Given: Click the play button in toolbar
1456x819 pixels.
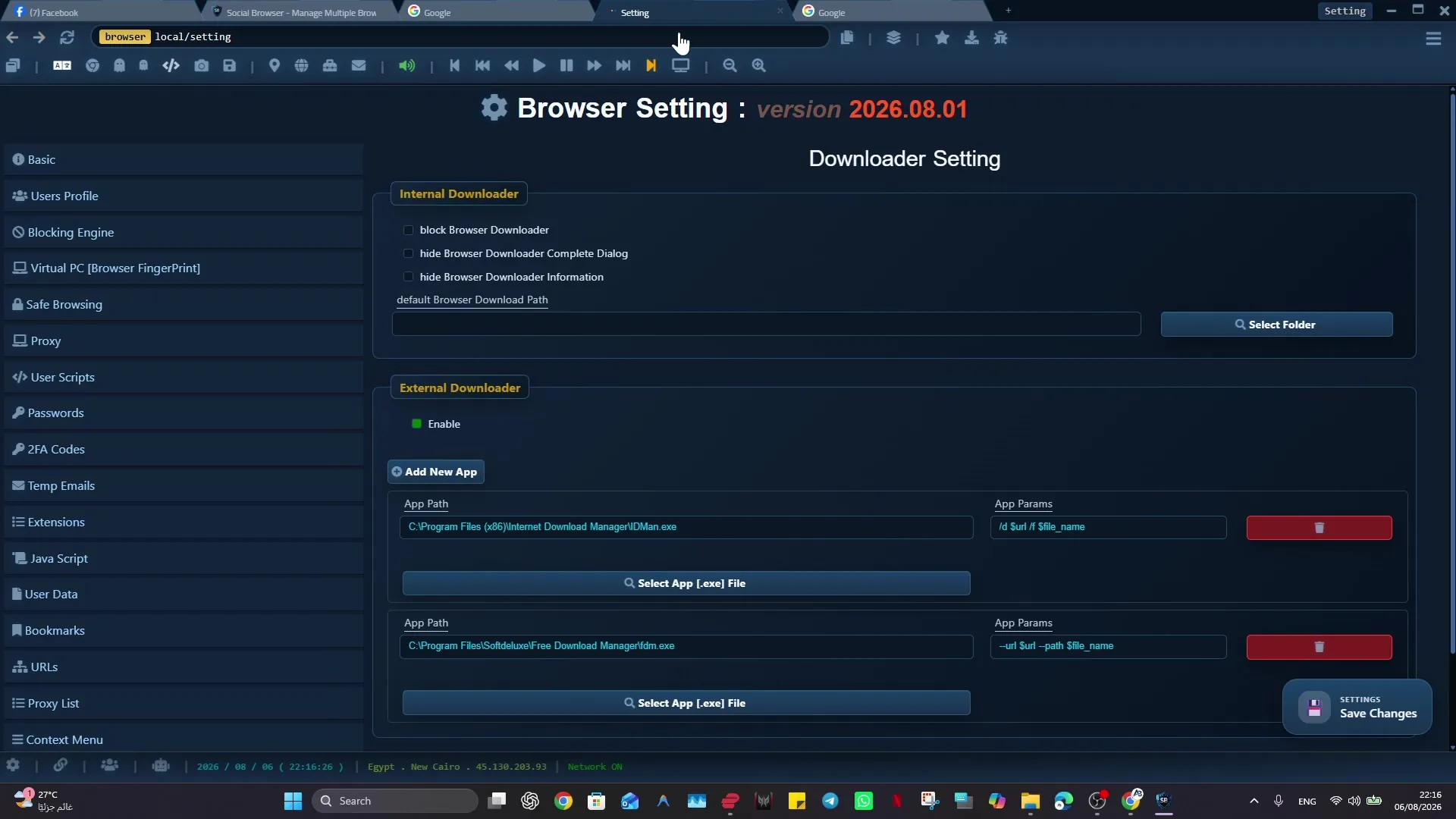Looking at the screenshot, I should (x=539, y=66).
